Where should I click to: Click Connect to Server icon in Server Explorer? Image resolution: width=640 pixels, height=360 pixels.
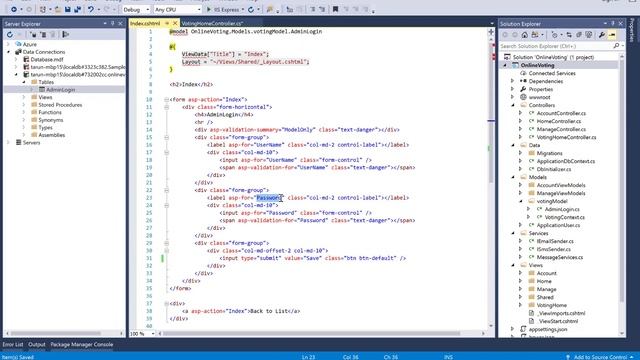[x=43, y=35]
